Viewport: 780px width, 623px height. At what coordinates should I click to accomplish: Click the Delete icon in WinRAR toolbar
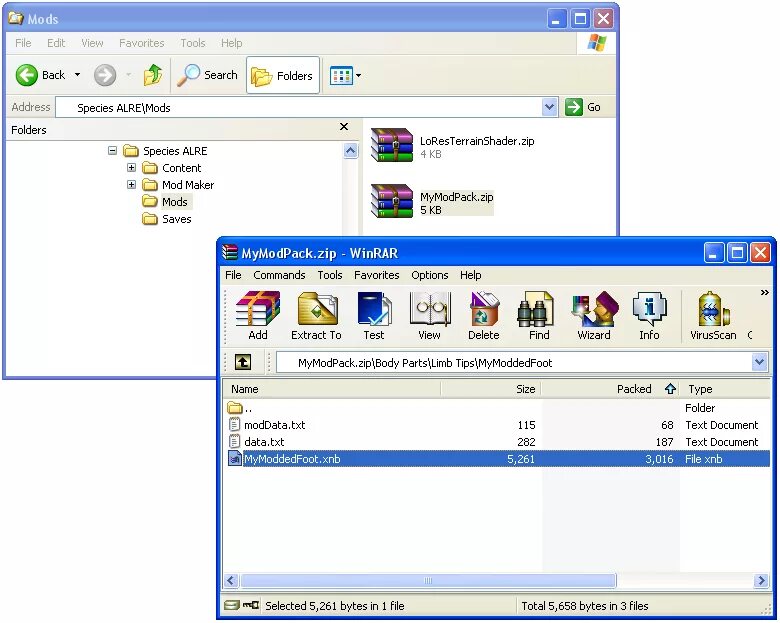(x=484, y=315)
